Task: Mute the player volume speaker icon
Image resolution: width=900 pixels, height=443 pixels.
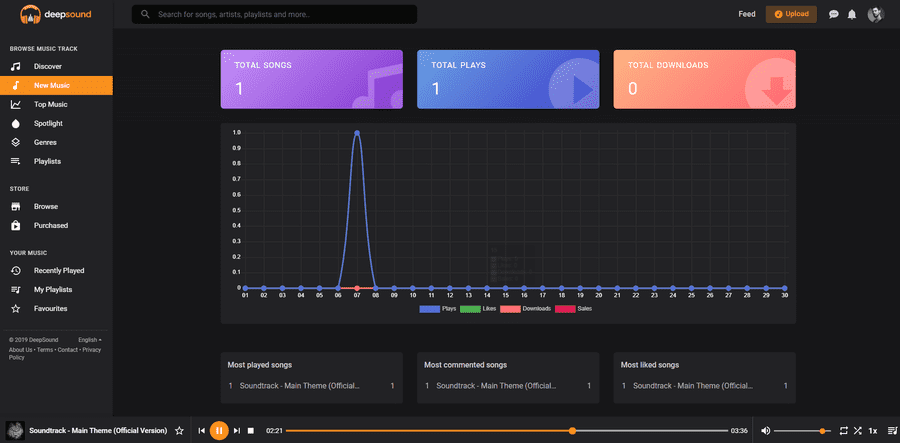Action: tap(765, 431)
